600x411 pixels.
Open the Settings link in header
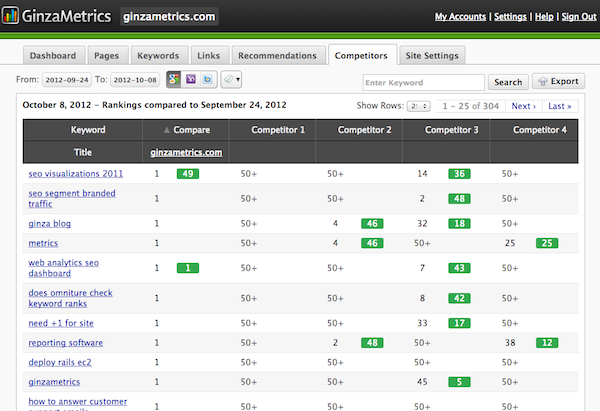510,17
